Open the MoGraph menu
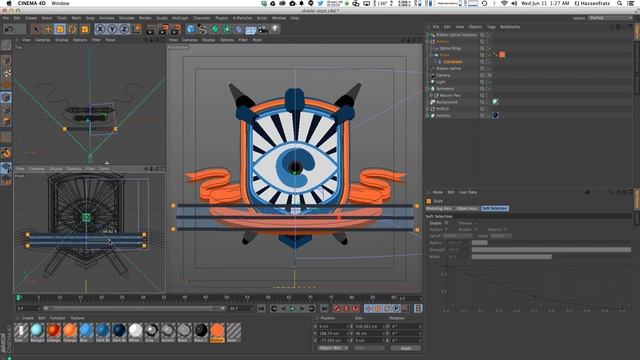Image resolution: width=640 pixels, height=360 pixels. [180, 18]
